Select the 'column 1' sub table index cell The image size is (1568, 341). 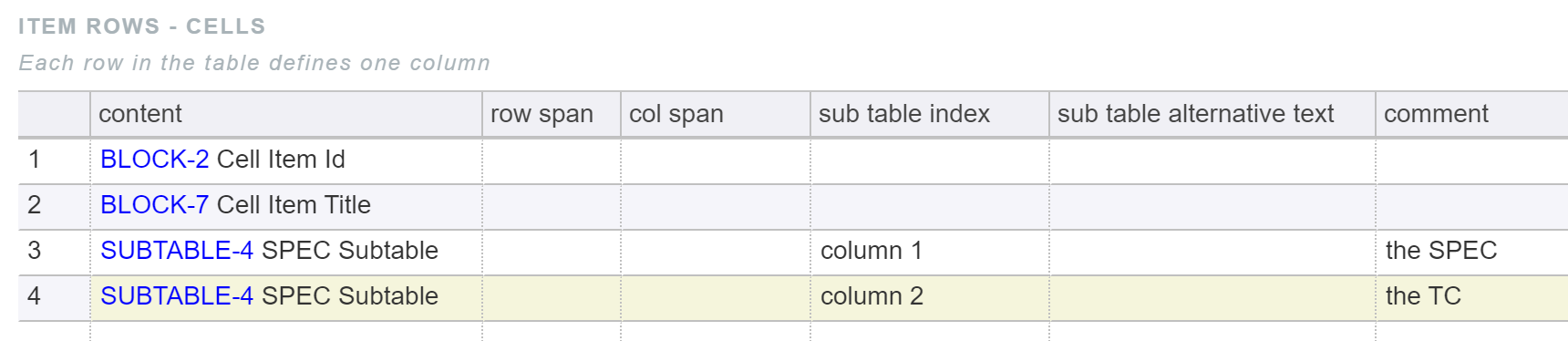click(930, 253)
